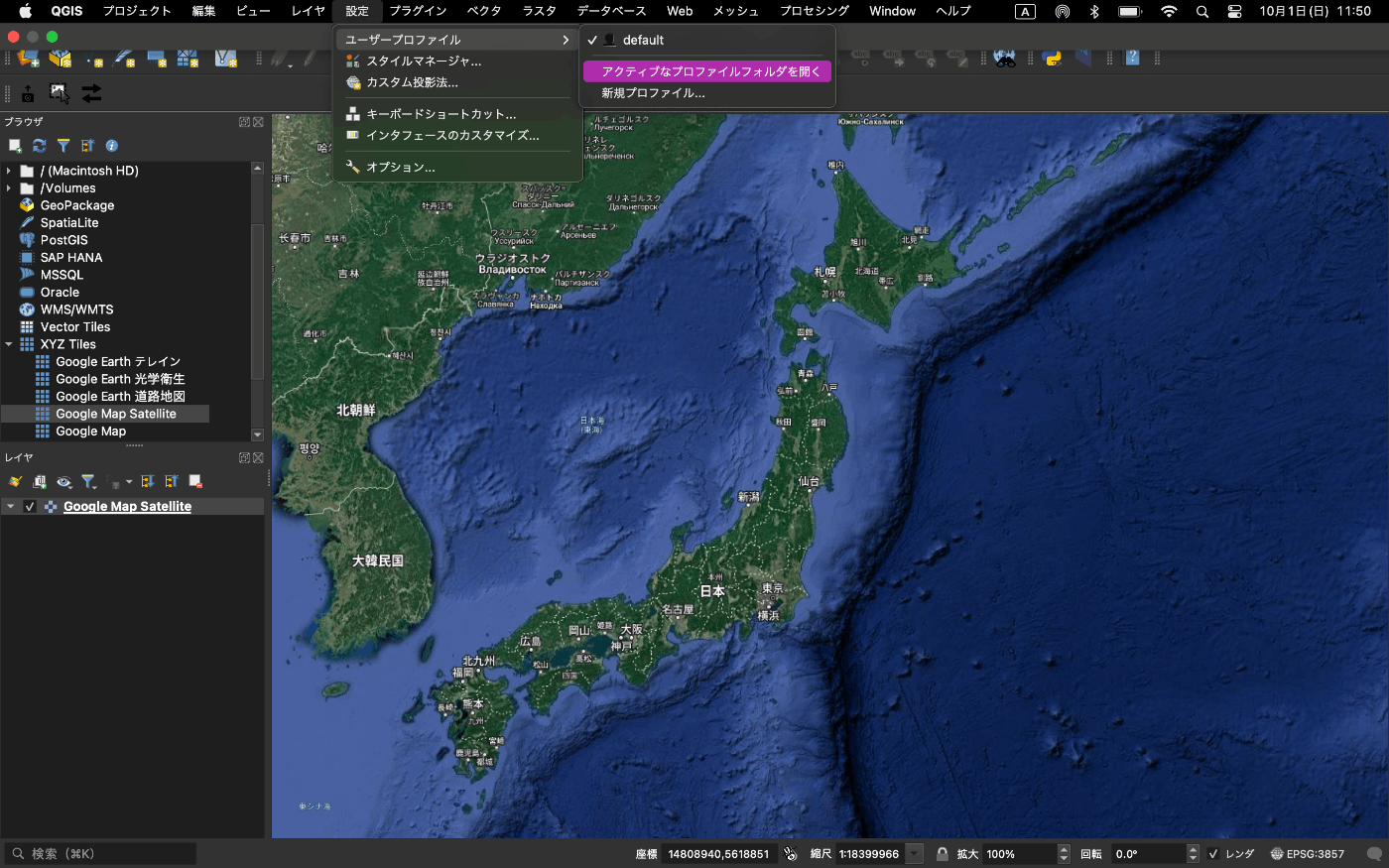Image resolution: width=1389 pixels, height=868 pixels.
Task: Expand all layers icon in Layers panel
Action: pyautogui.click(x=148, y=481)
